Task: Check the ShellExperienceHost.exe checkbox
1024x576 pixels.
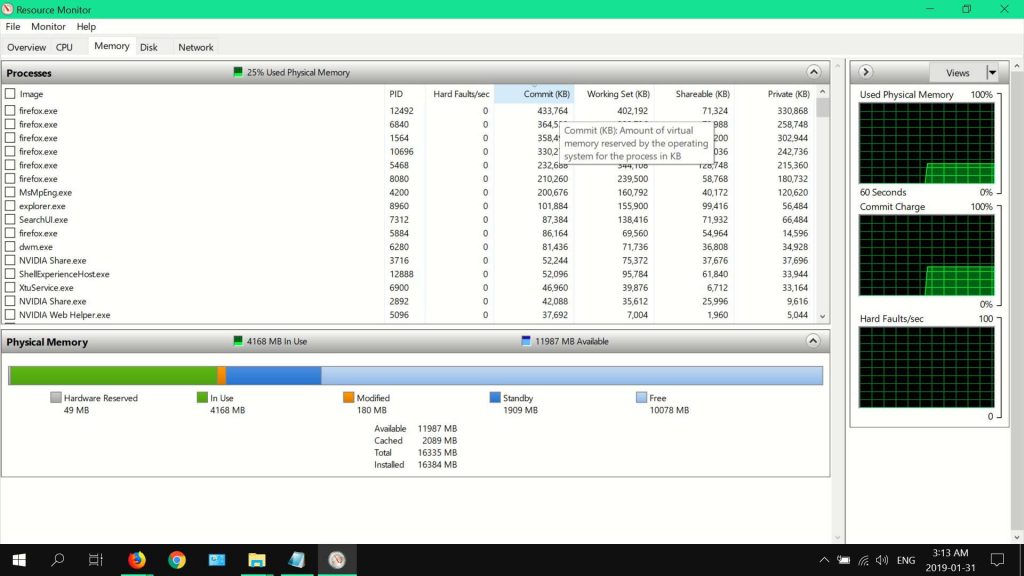Action: point(10,274)
